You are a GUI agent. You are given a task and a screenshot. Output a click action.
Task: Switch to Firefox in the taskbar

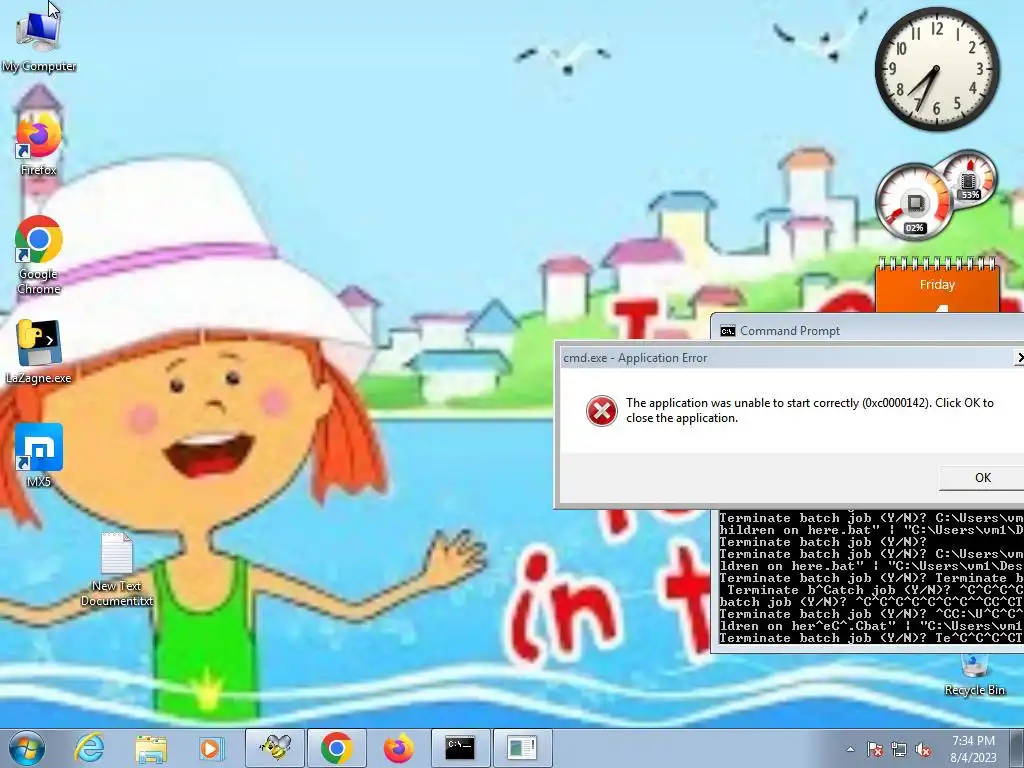pos(398,748)
